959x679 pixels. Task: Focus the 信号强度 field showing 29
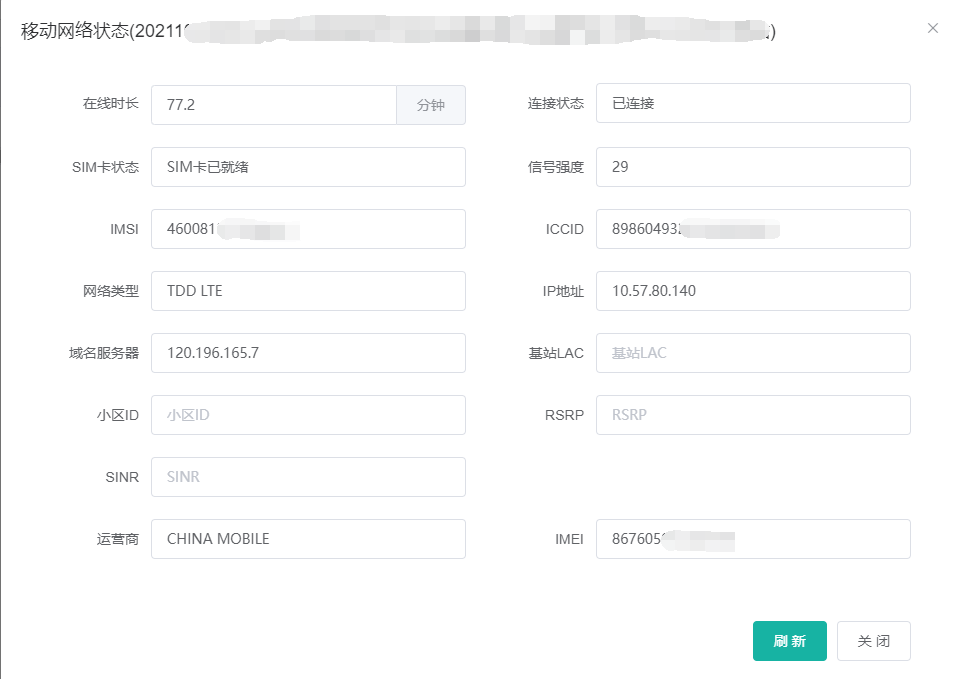[752, 167]
